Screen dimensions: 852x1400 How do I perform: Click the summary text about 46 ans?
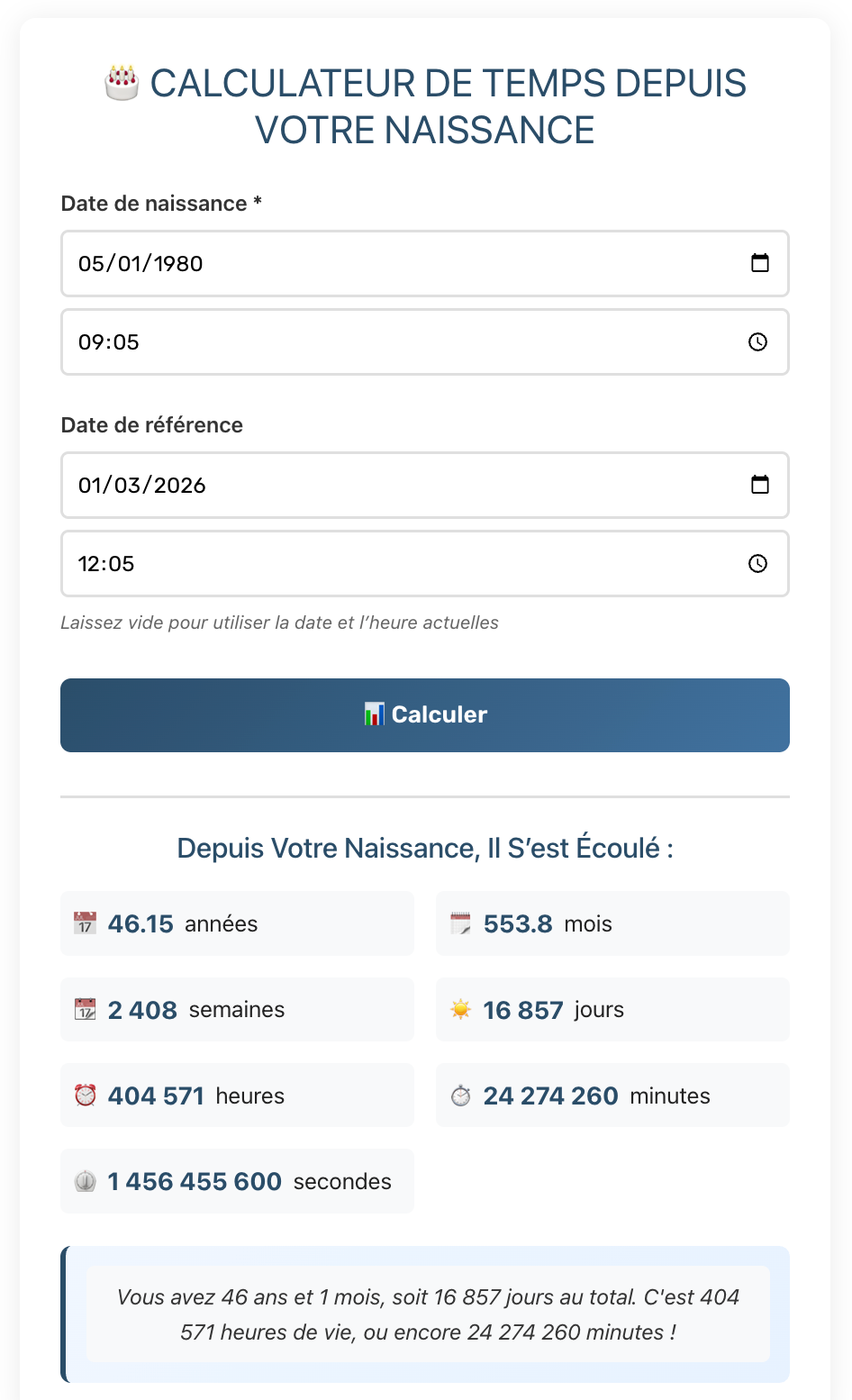coord(425,1314)
